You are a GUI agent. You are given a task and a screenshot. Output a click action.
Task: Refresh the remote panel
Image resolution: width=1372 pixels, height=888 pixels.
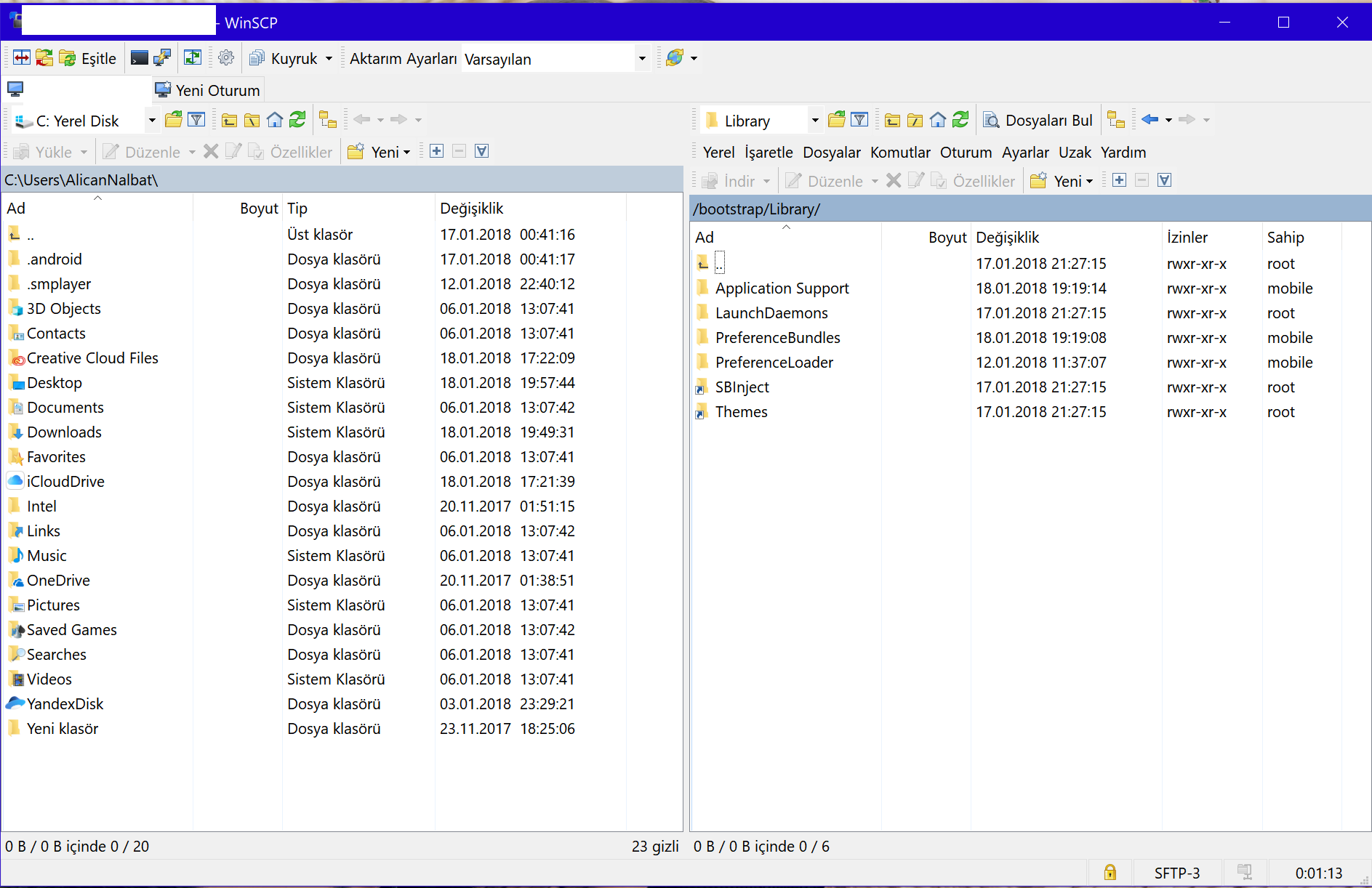pos(960,120)
